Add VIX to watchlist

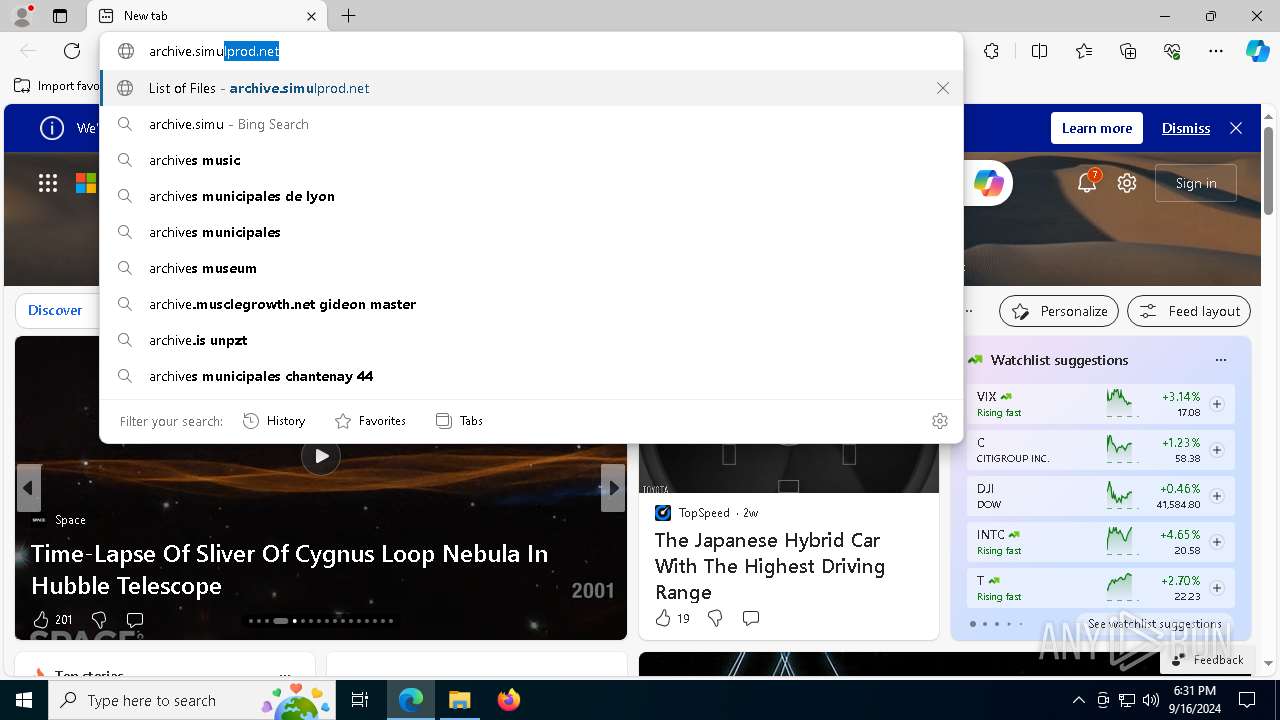[x=1217, y=404]
